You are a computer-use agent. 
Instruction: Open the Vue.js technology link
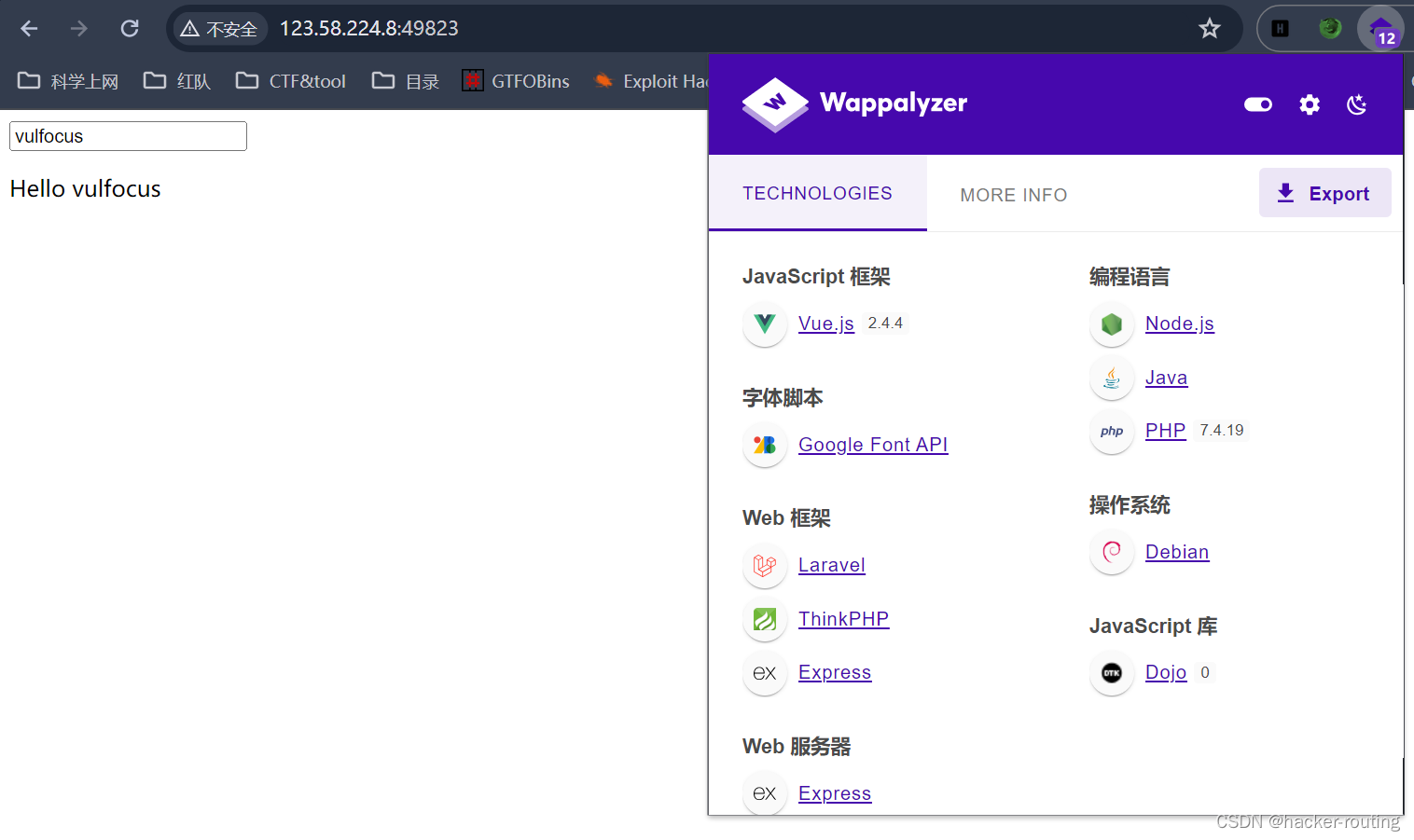point(826,324)
